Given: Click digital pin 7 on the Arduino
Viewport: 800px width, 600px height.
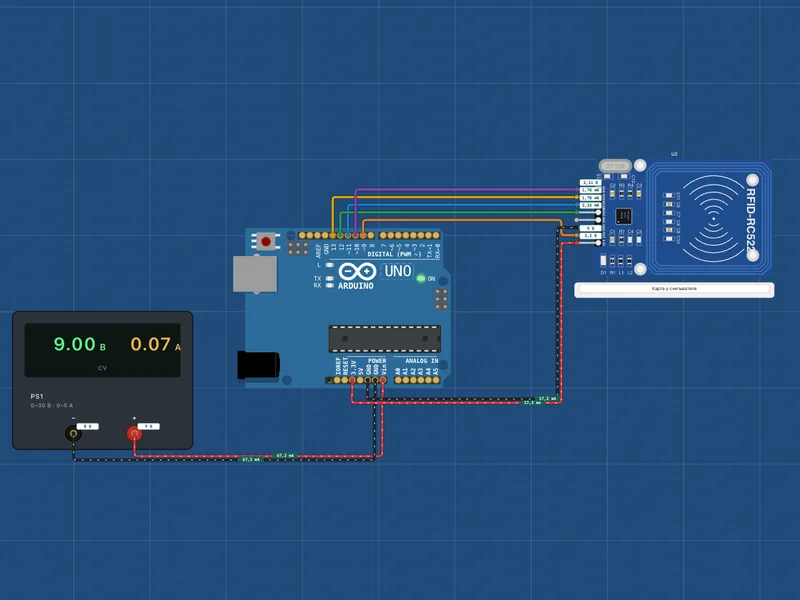Looking at the screenshot, I should tap(383, 235).
